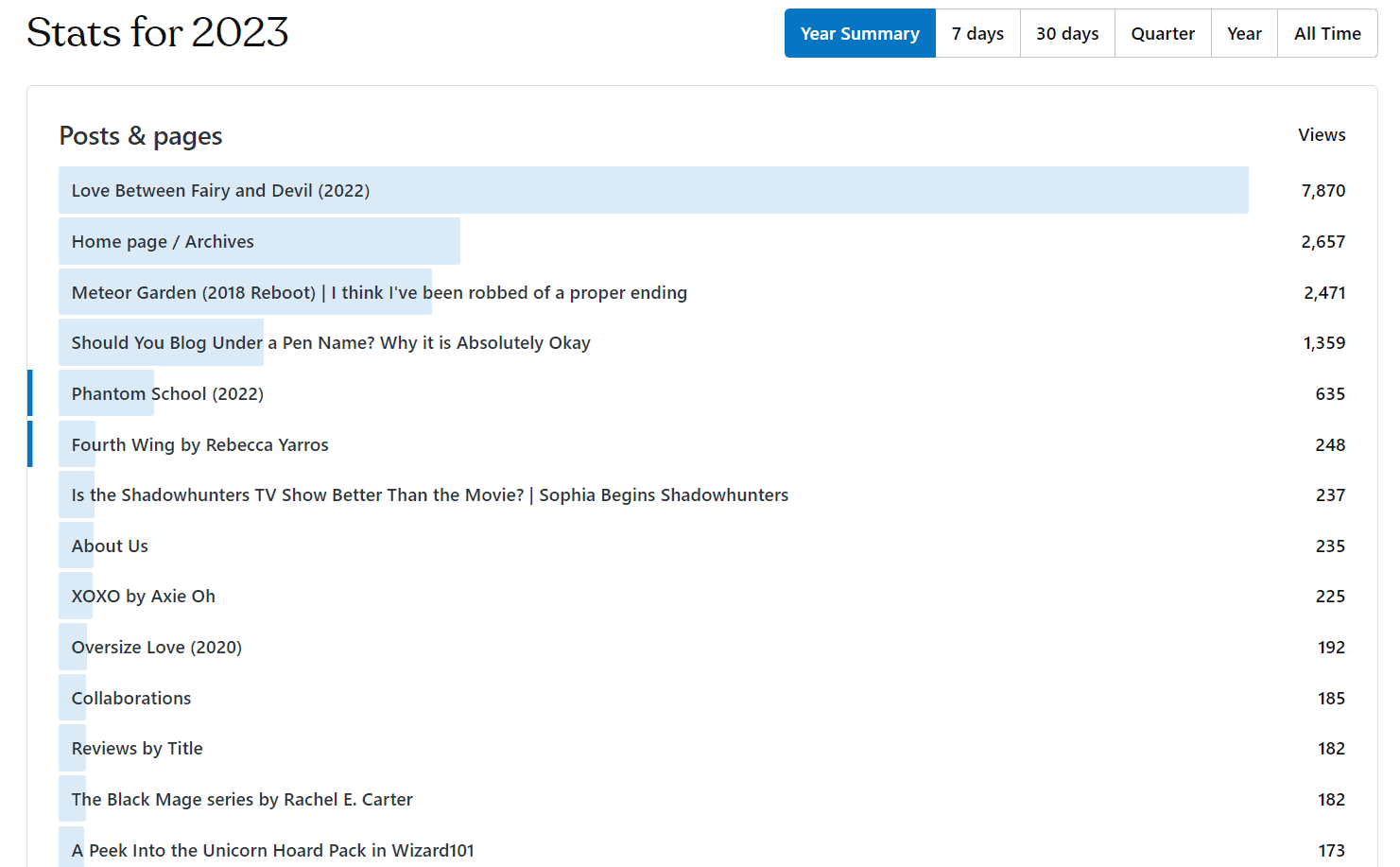Go to the About Us page
Screen dimensions: 1400x867
tap(110, 546)
